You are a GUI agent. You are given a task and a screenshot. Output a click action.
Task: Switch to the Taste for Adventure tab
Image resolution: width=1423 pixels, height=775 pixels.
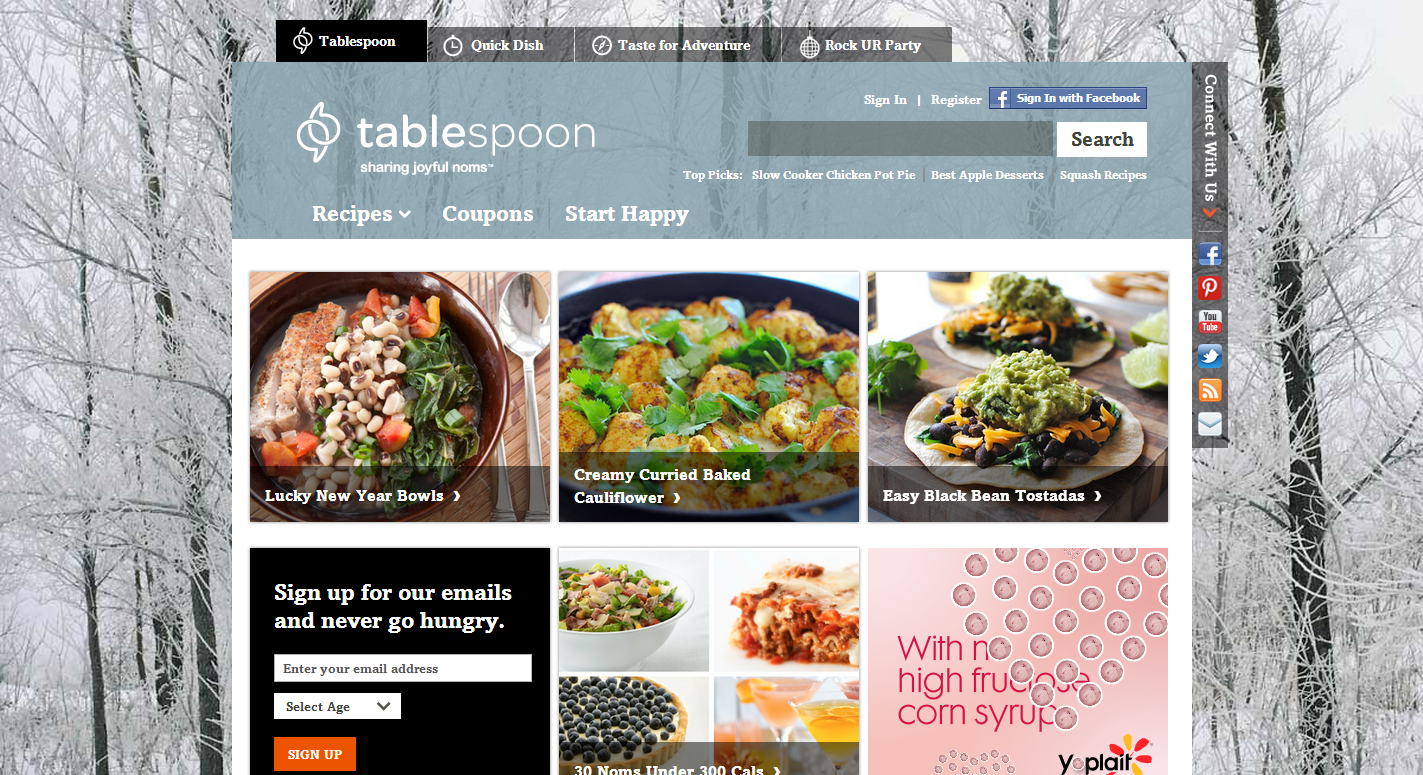[x=677, y=45]
